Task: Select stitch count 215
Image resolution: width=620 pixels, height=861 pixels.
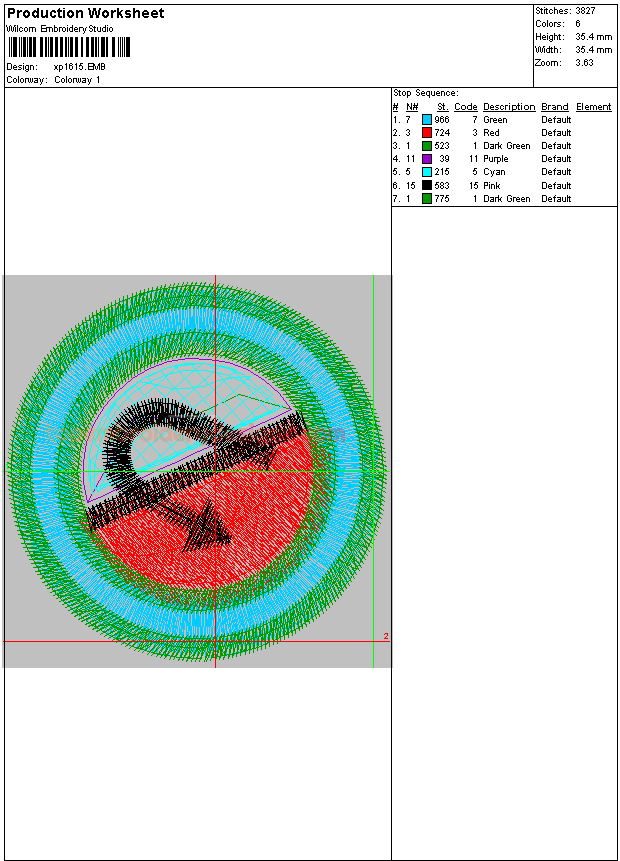Action: tap(442, 172)
